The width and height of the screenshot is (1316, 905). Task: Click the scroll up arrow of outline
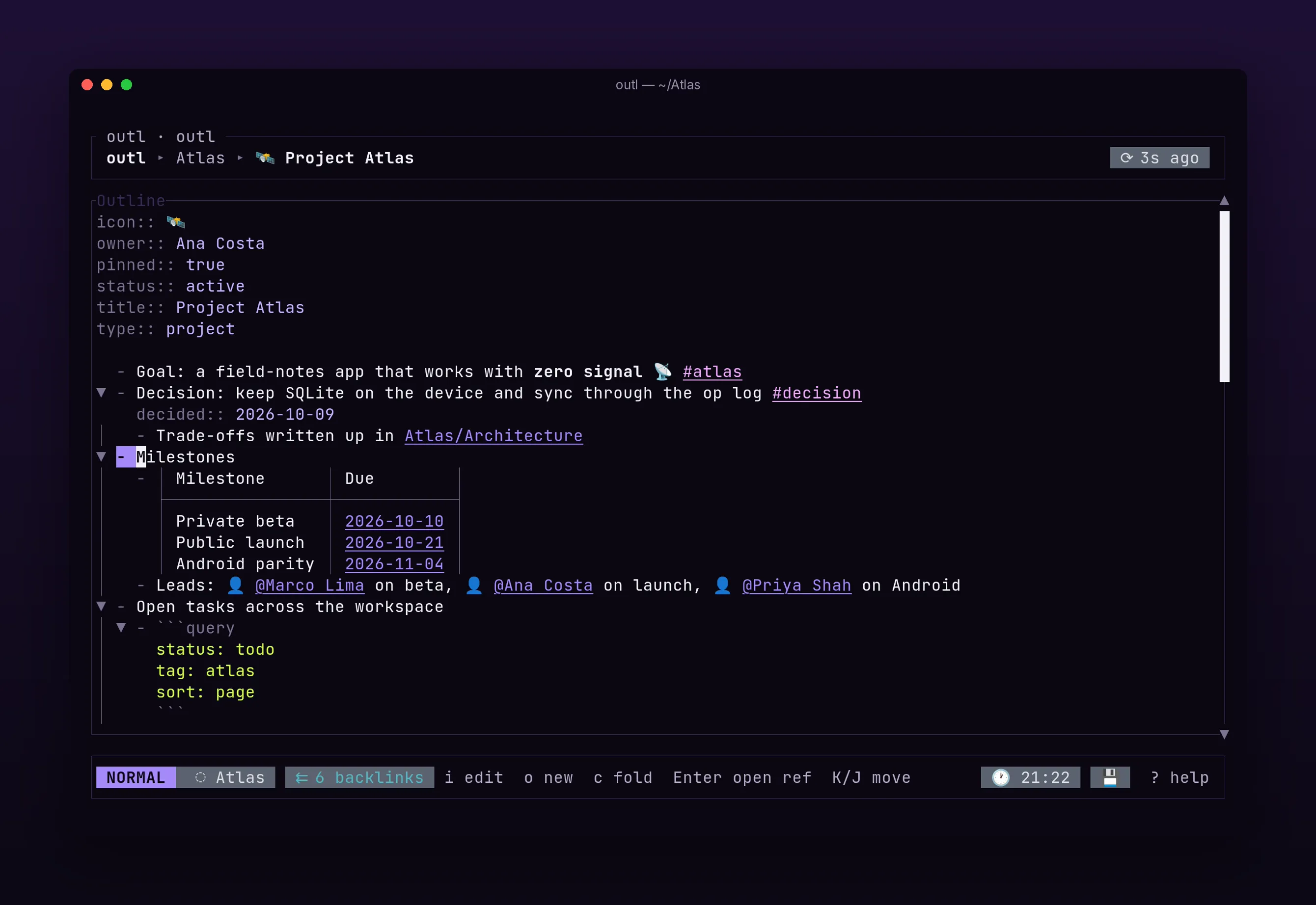click(1224, 201)
